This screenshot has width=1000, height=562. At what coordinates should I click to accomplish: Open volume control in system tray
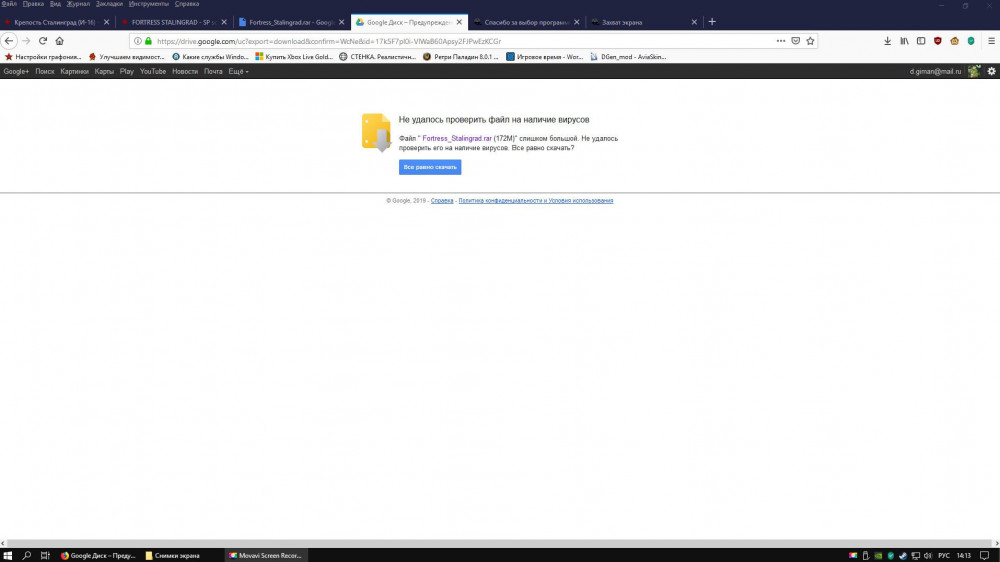pos(928,556)
